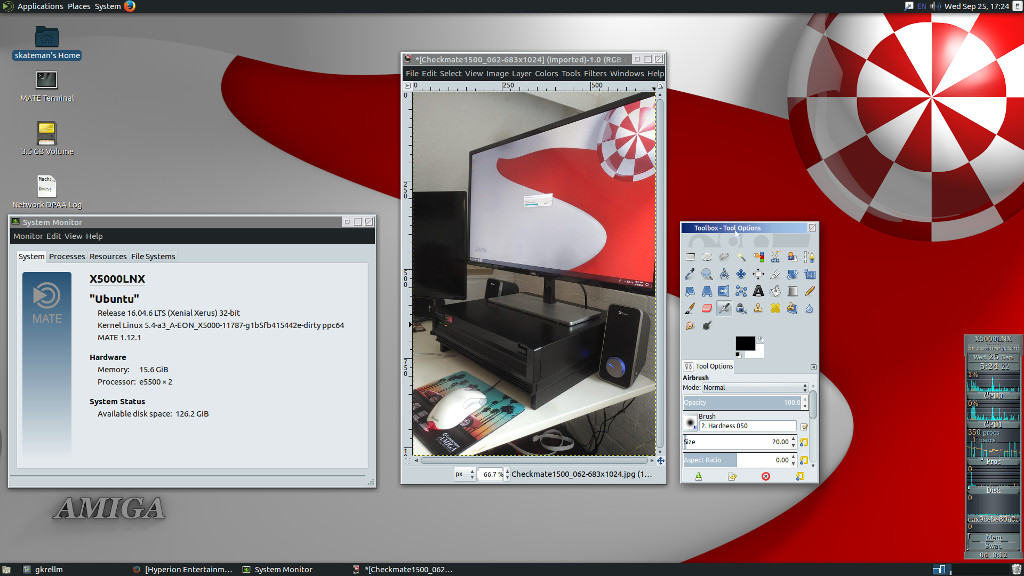This screenshot has width=1024, height=576.
Task: Select the Heal tool
Action: [775, 308]
